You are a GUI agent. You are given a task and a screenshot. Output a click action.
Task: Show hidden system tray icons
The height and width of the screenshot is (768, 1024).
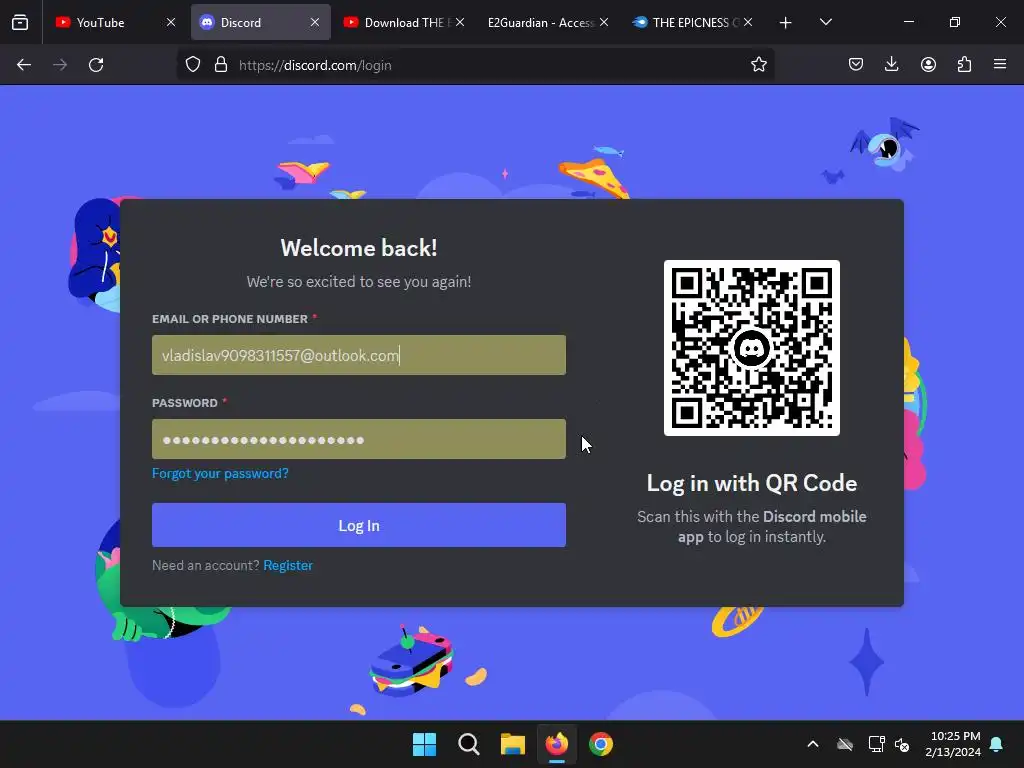pos(813,744)
